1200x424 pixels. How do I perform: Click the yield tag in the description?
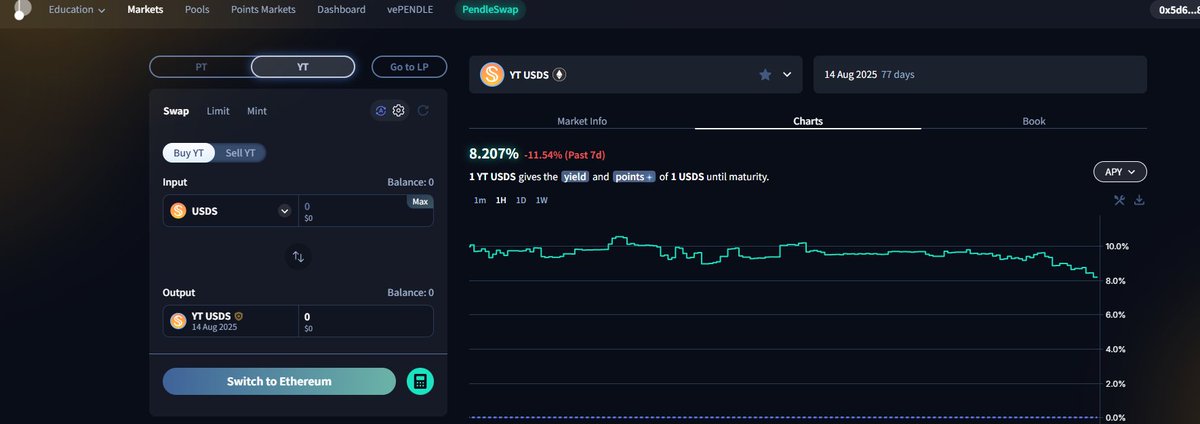(574, 176)
